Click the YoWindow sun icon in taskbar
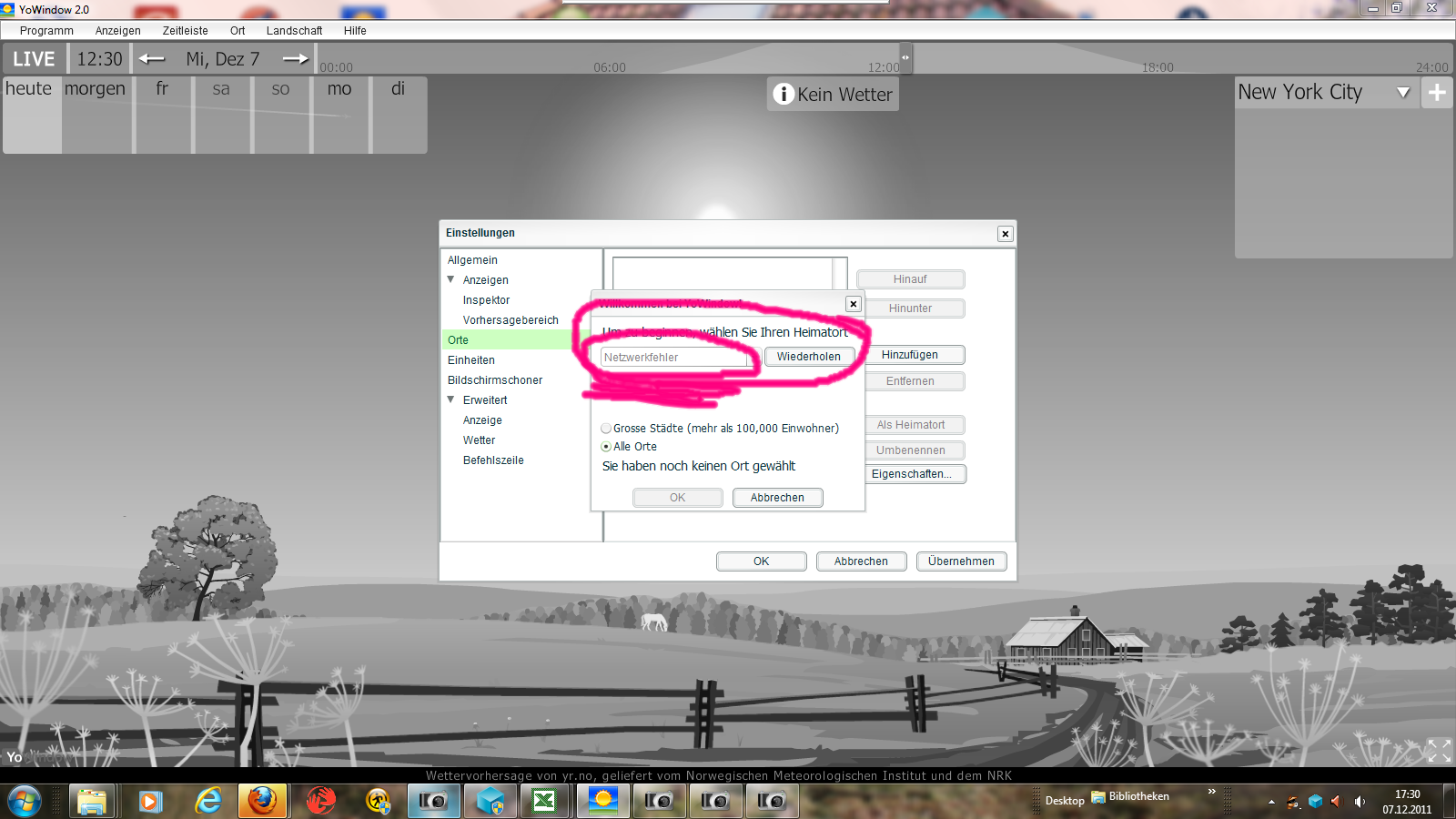Viewport: 1456px width, 819px height. click(x=602, y=802)
